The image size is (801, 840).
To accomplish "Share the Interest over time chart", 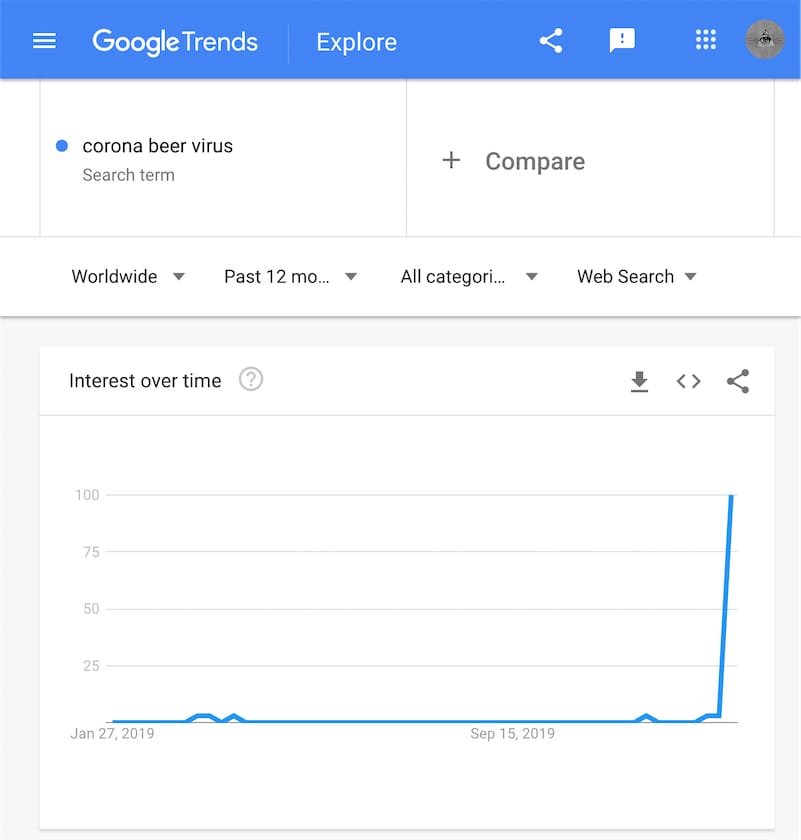I will [x=738, y=381].
